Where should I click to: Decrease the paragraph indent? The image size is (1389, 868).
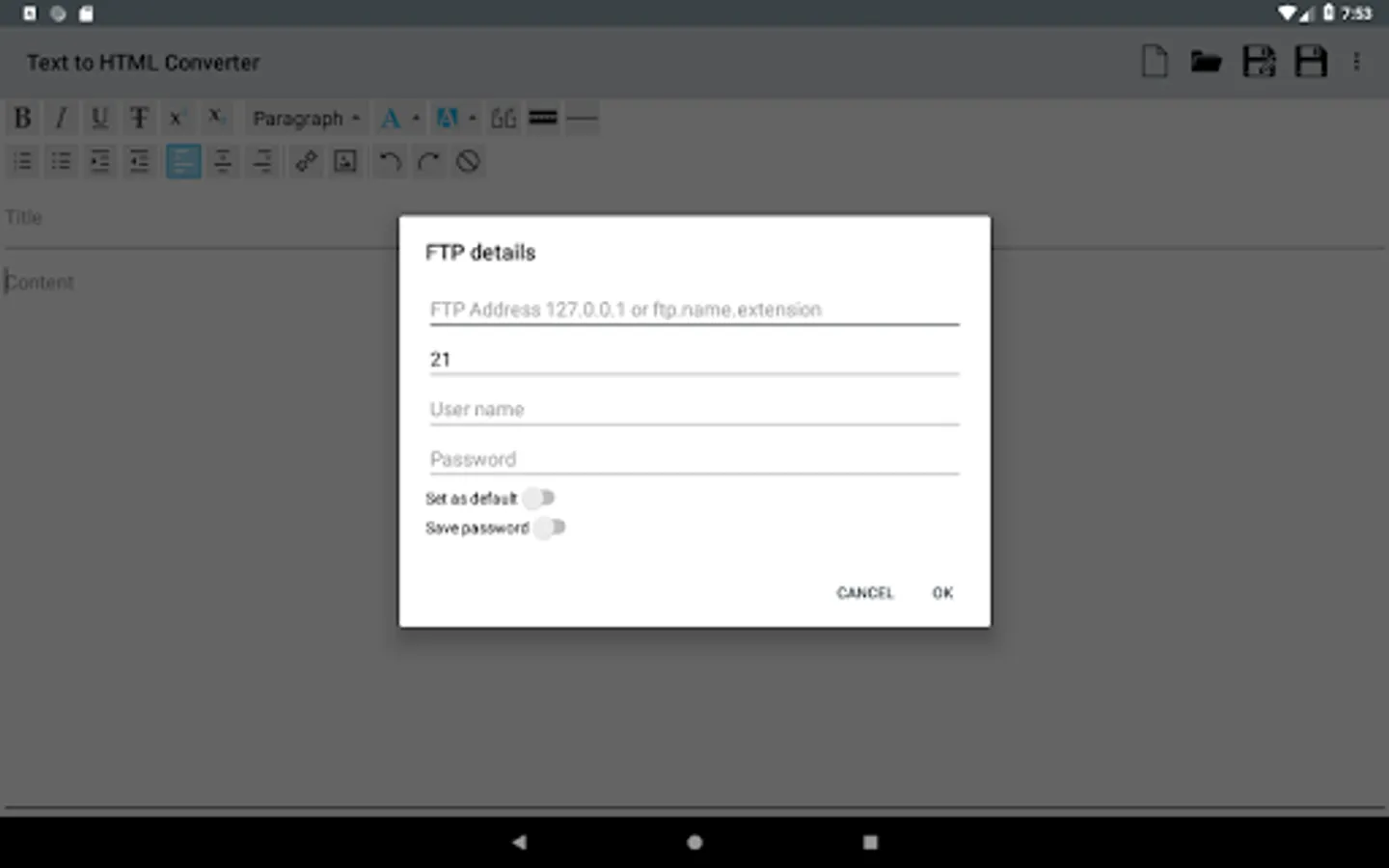pyautogui.click(x=139, y=161)
